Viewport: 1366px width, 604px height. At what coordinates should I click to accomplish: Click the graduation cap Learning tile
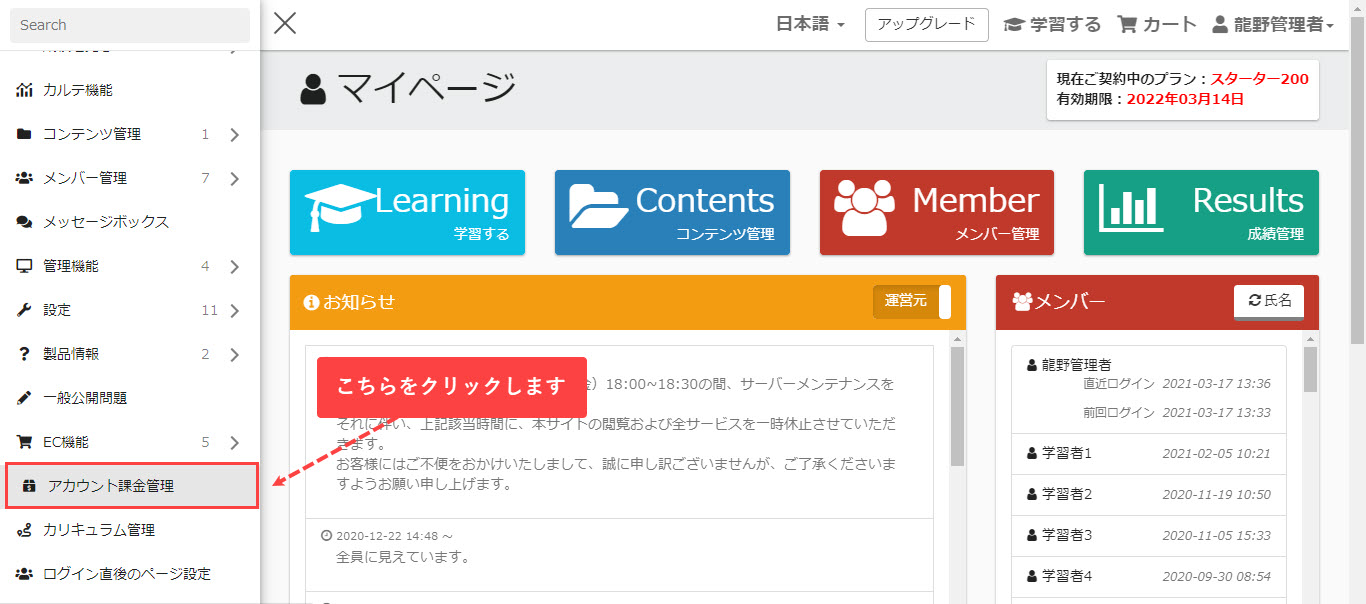(x=407, y=212)
